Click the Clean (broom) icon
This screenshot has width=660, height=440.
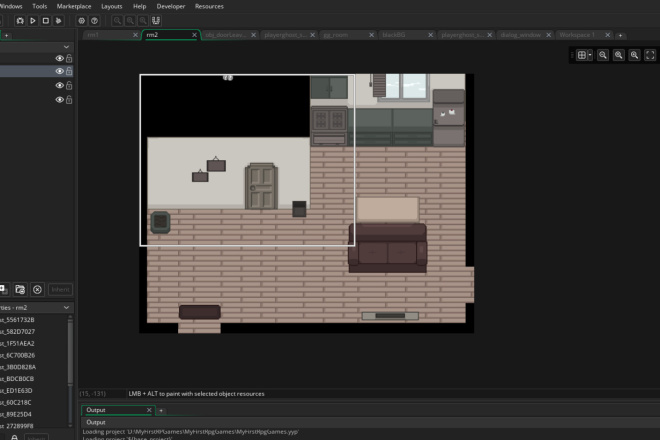tap(59, 21)
